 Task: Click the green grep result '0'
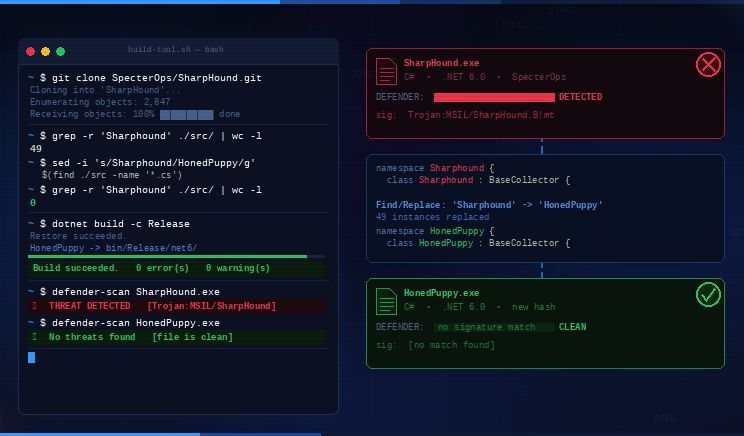33,203
